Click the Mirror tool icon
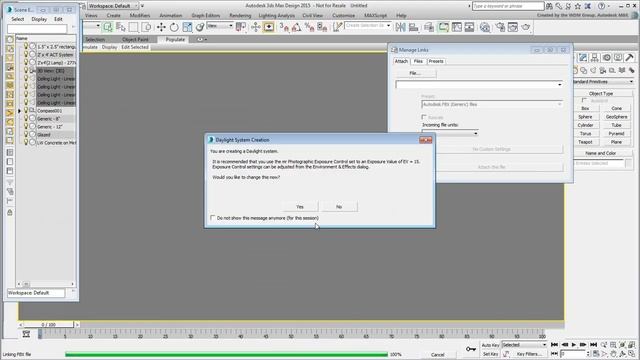640x360 pixels. tap(400, 27)
